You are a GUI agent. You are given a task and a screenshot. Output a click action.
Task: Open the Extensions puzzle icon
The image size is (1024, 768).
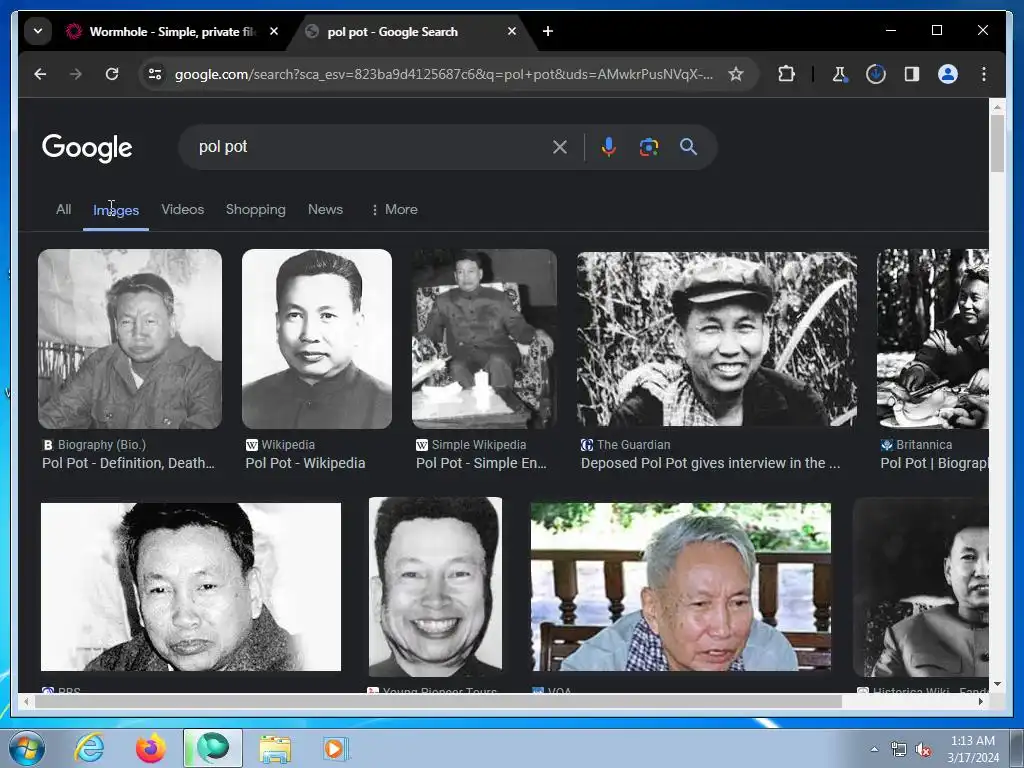[x=786, y=74]
